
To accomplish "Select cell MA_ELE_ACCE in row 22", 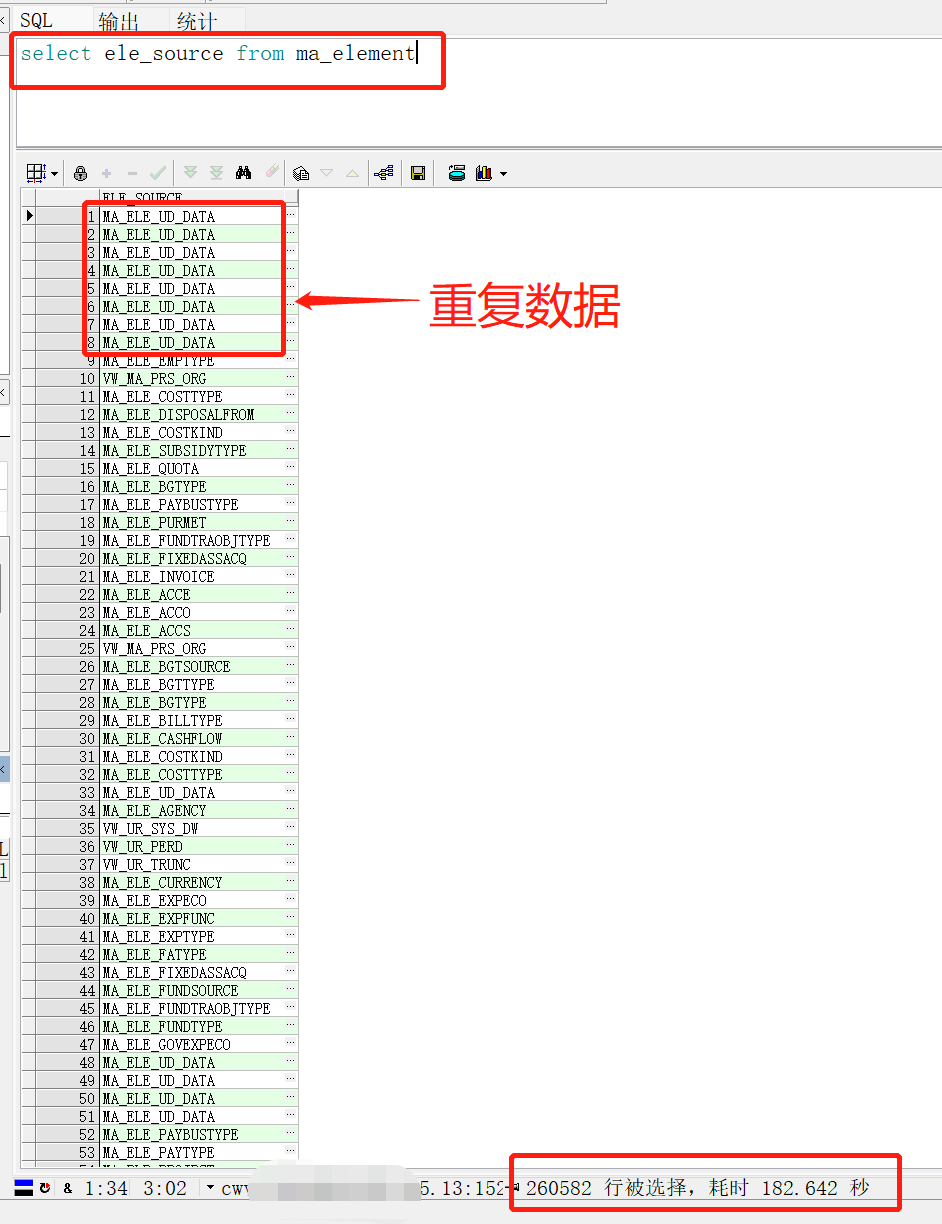I will point(192,594).
